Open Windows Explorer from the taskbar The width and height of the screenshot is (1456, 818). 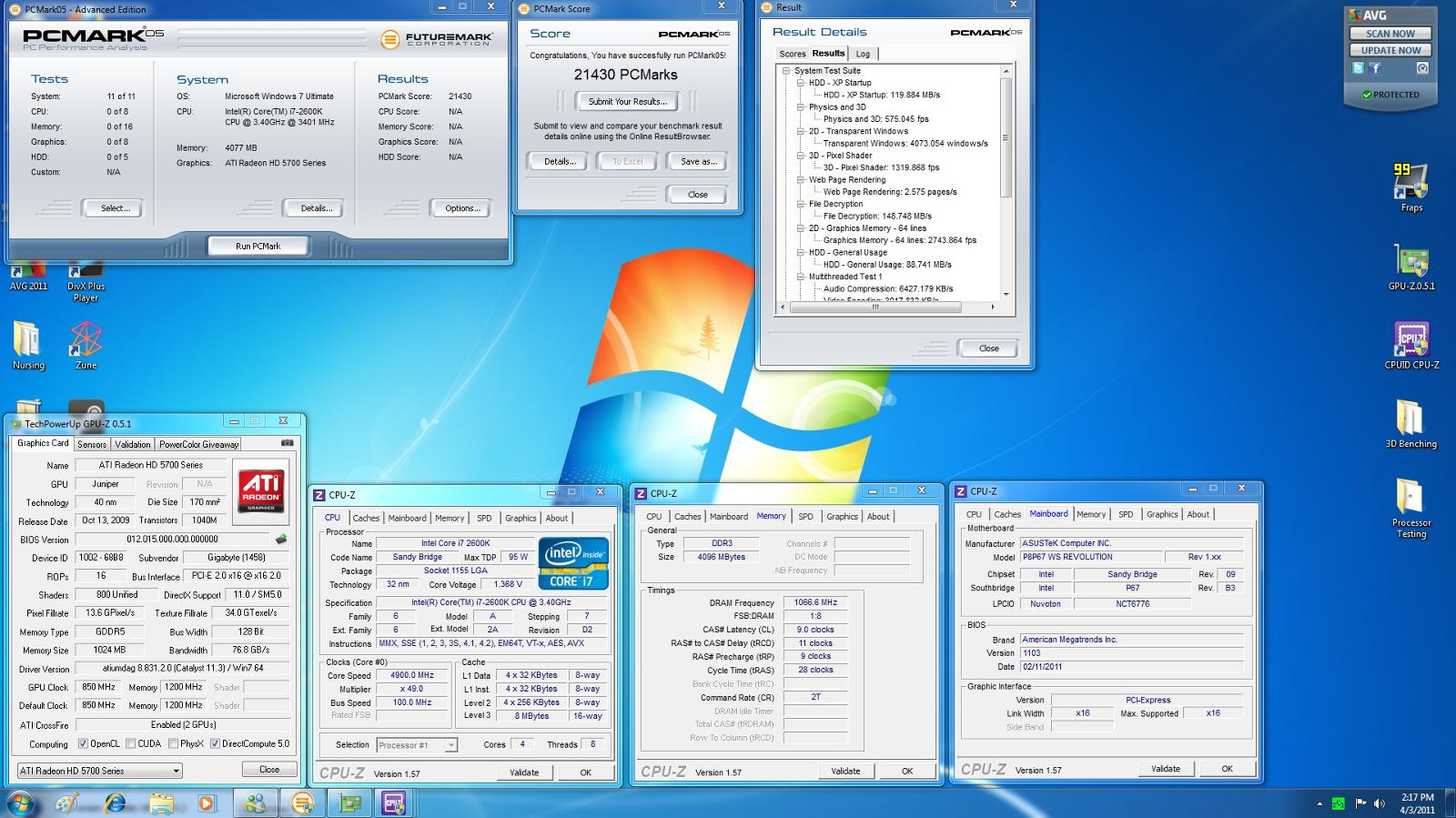162,803
